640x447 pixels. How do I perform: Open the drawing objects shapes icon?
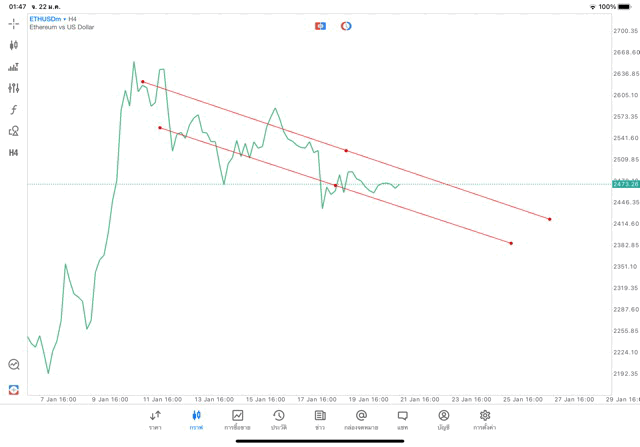click(x=14, y=131)
